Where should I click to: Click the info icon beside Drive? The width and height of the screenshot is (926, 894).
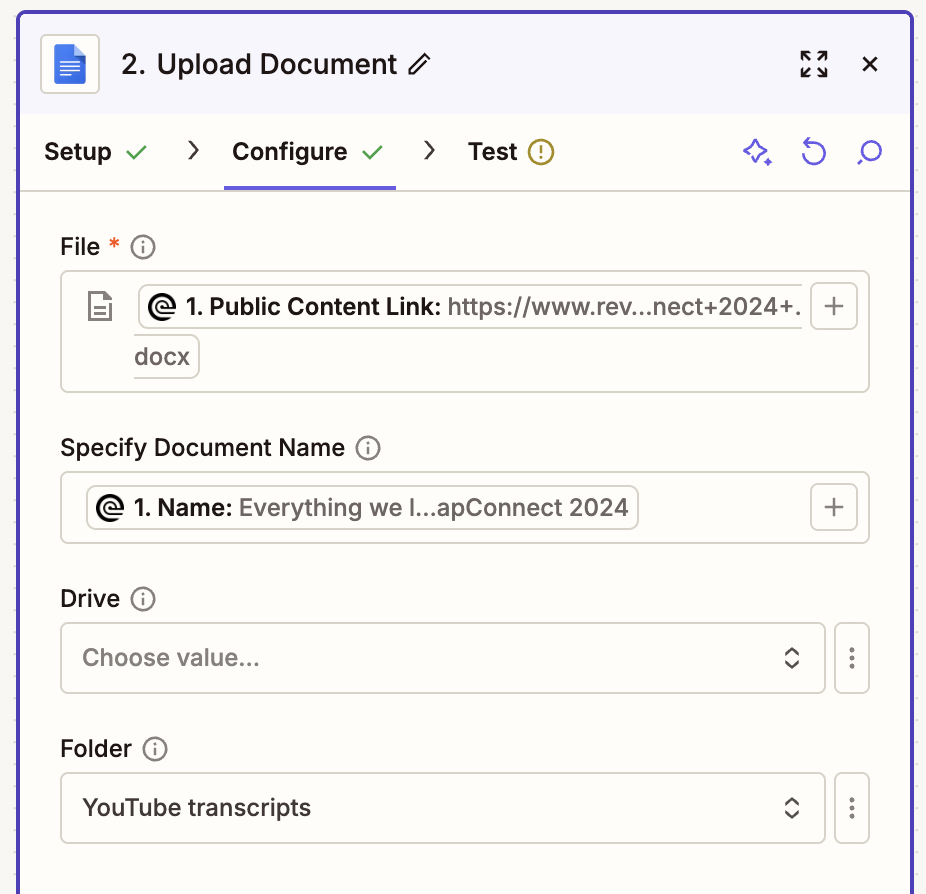click(x=144, y=598)
